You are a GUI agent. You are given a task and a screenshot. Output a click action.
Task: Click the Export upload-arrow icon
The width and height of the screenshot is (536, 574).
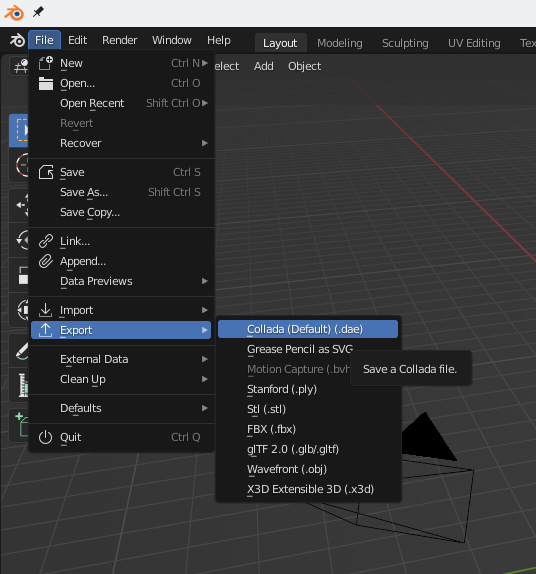pyautogui.click(x=45, y=330)
